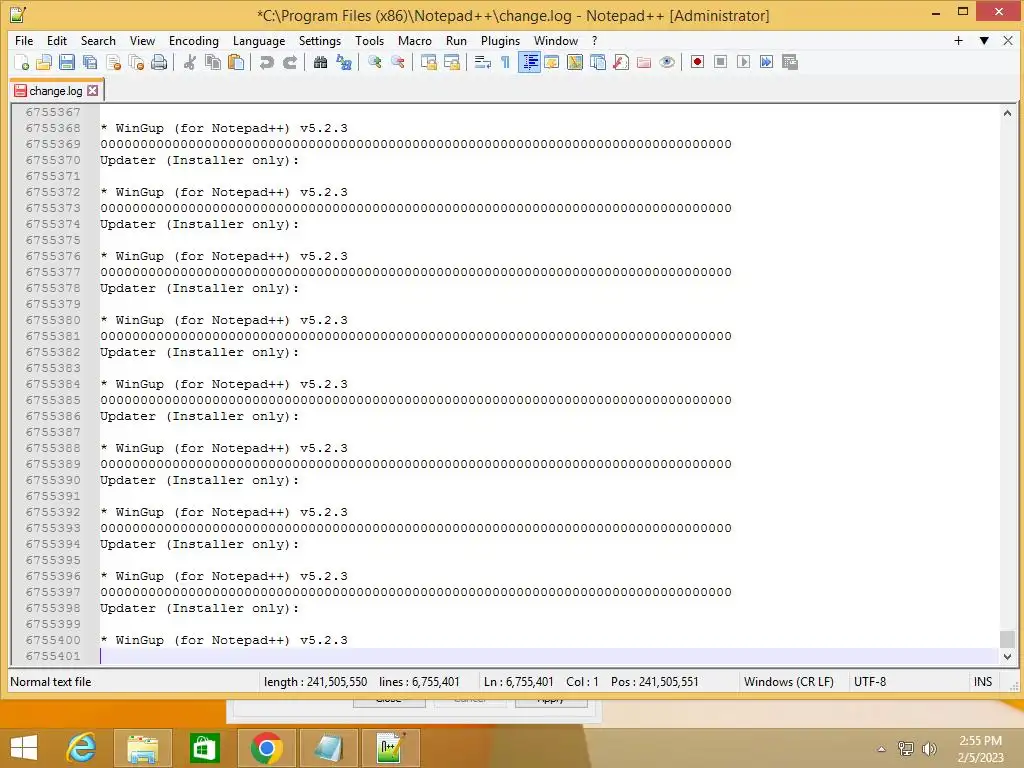The width and height of the screenshot is (1024, 768).
Task: Open the Replace toolbar icon
Action: 344,62
